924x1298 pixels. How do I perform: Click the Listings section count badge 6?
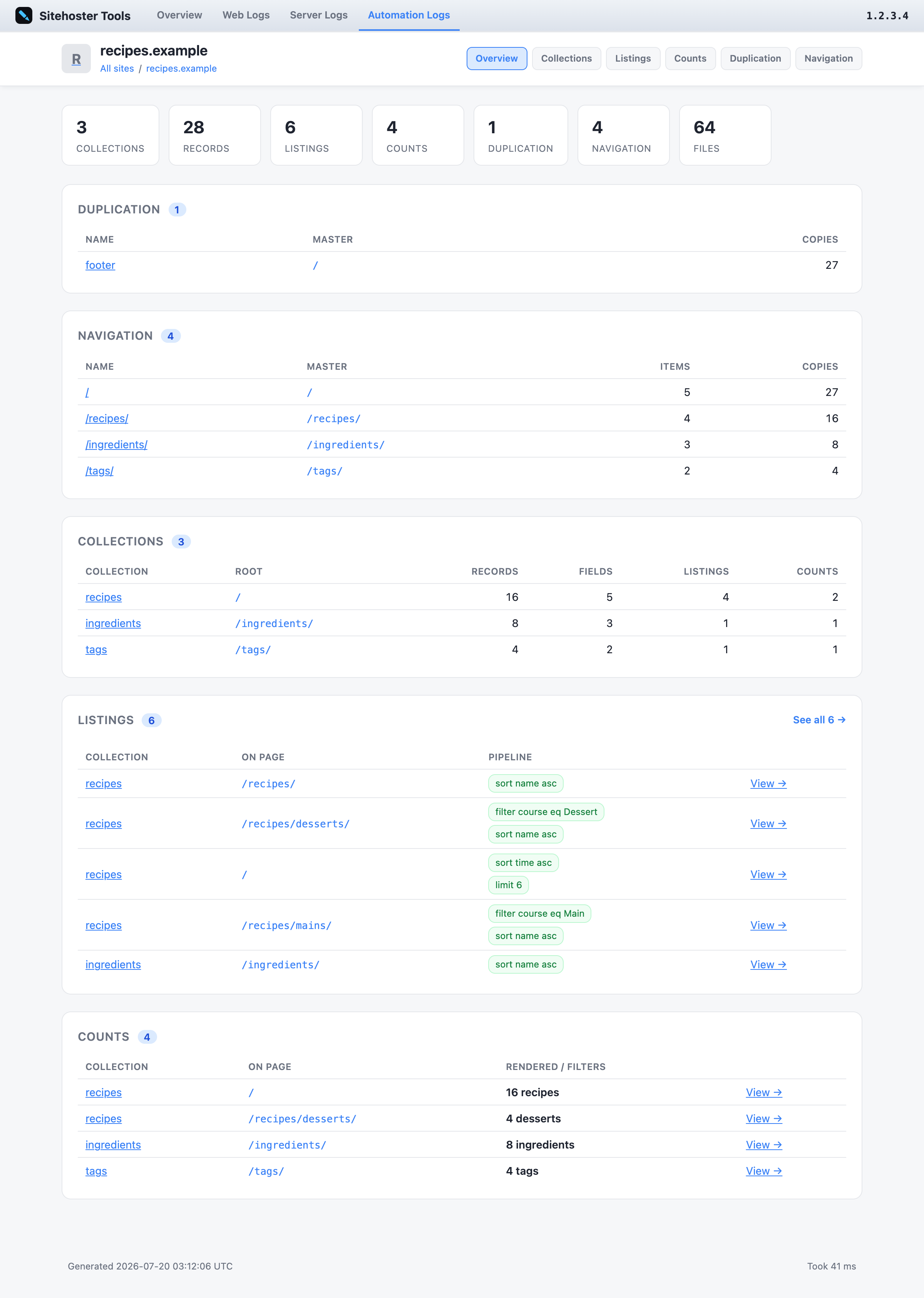[151, 720]
